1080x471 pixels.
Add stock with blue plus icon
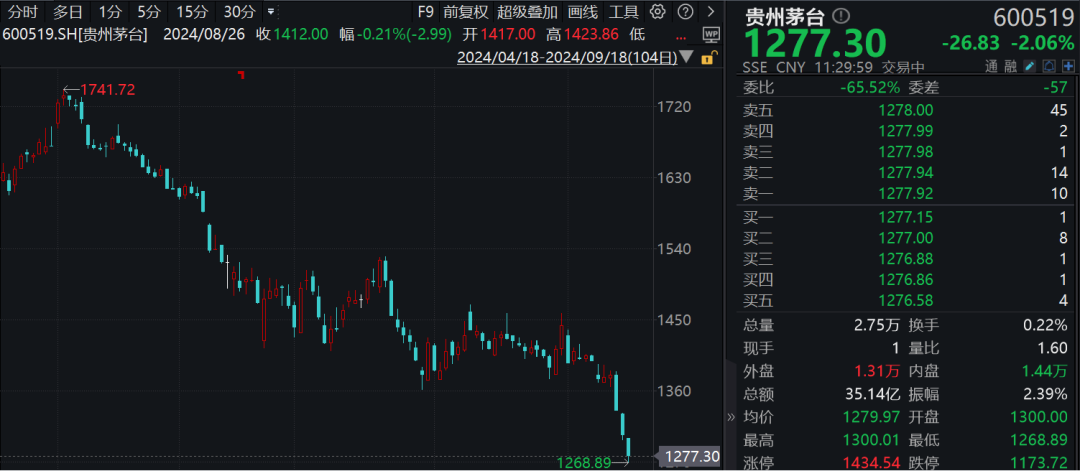(1068, 67)
